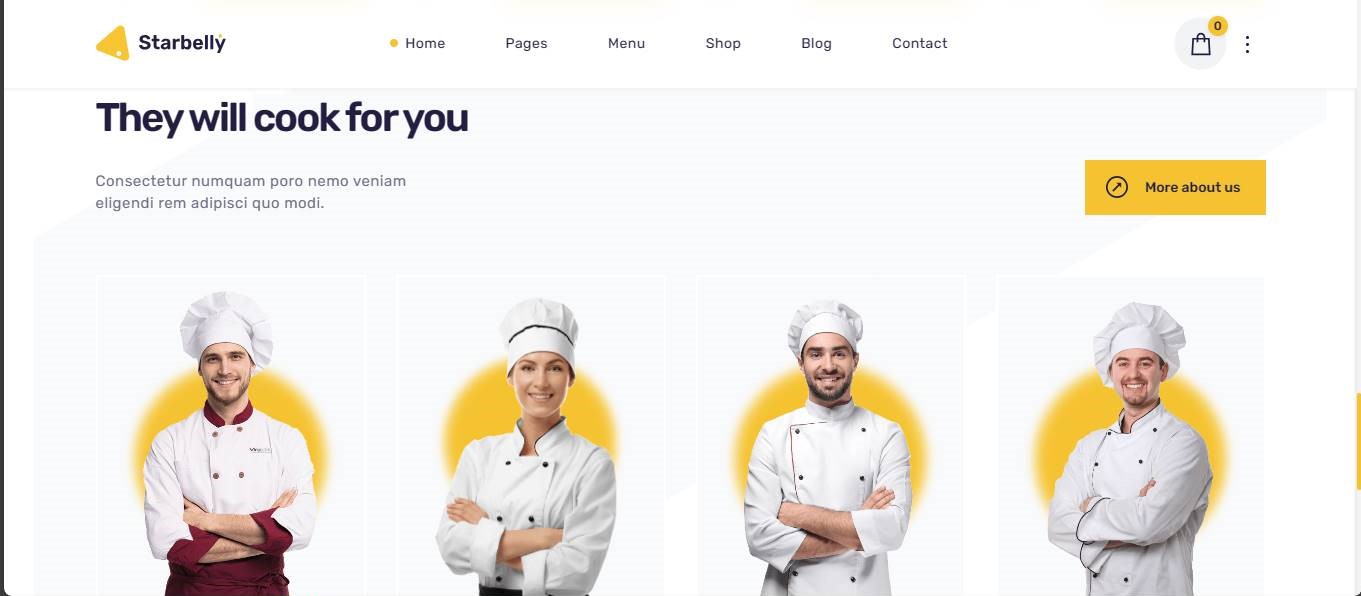Select the chef in the maroon apron
This screenshot has height=596, width=1361.
pos(231,436)
